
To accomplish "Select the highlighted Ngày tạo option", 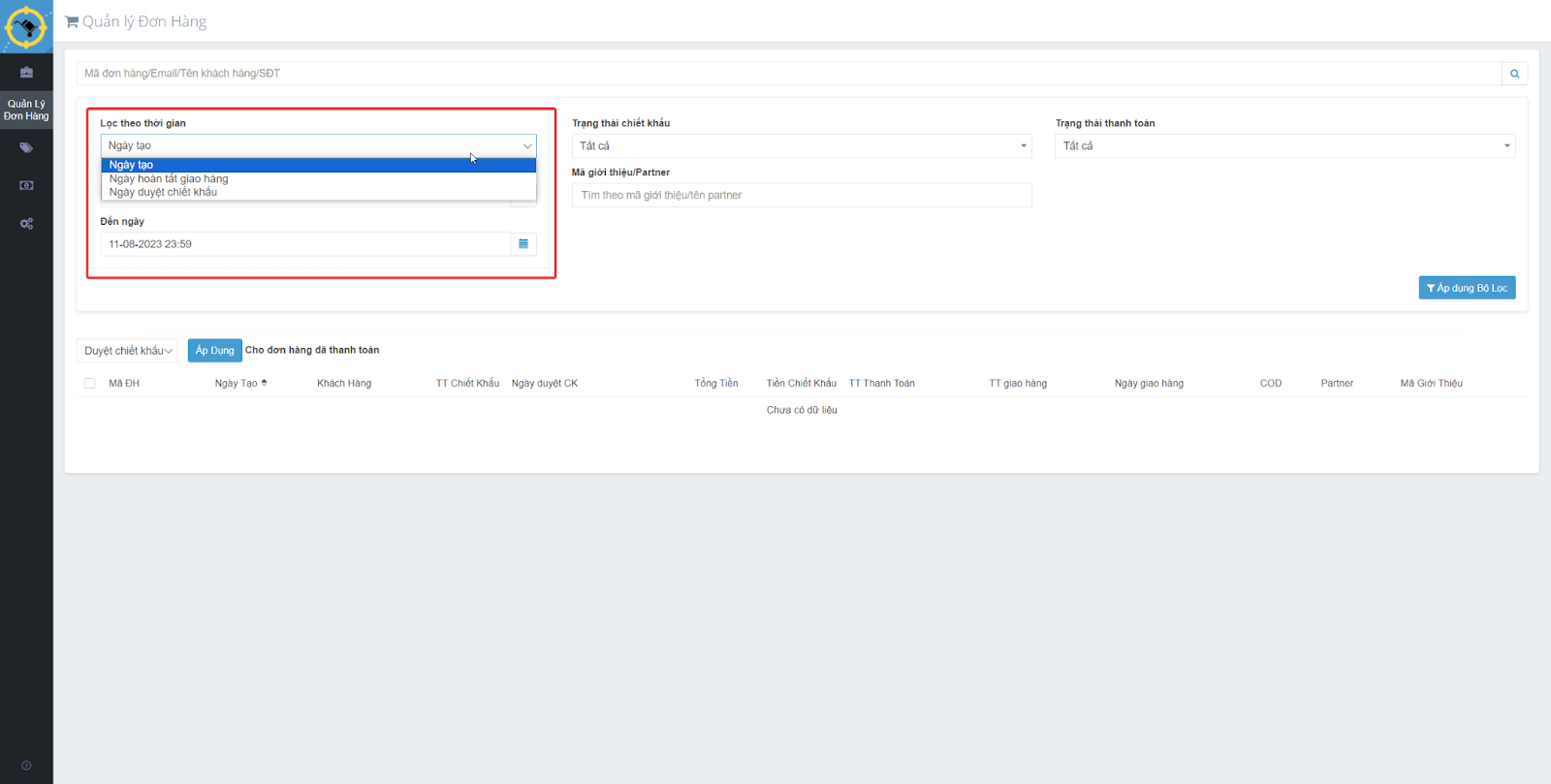I will [132, 166].
